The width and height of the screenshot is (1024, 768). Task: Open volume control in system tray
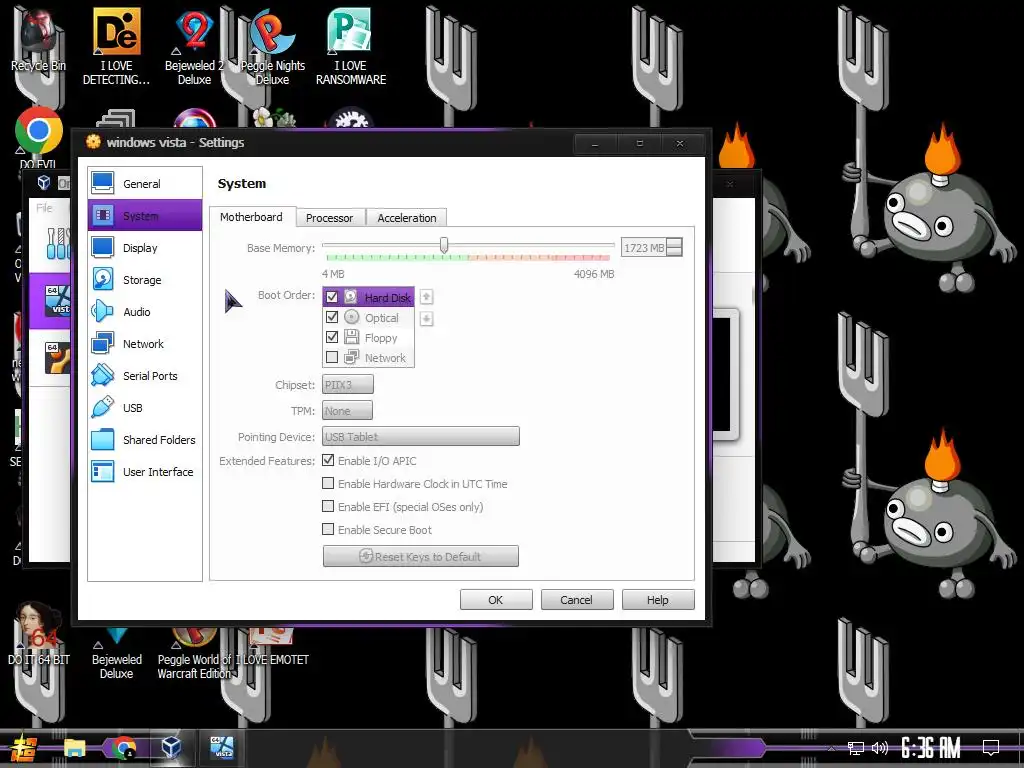[x=880, y=748]
